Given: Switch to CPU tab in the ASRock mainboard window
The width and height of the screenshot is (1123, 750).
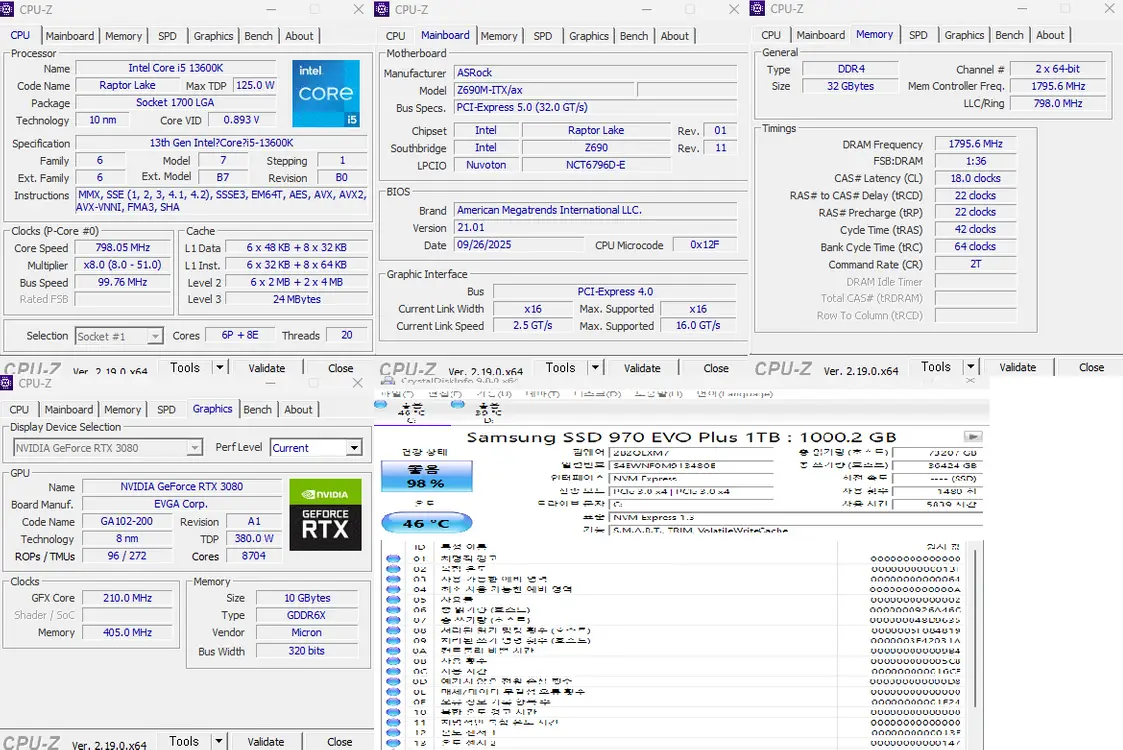Looking at the screenshot, I should [395, 36].
